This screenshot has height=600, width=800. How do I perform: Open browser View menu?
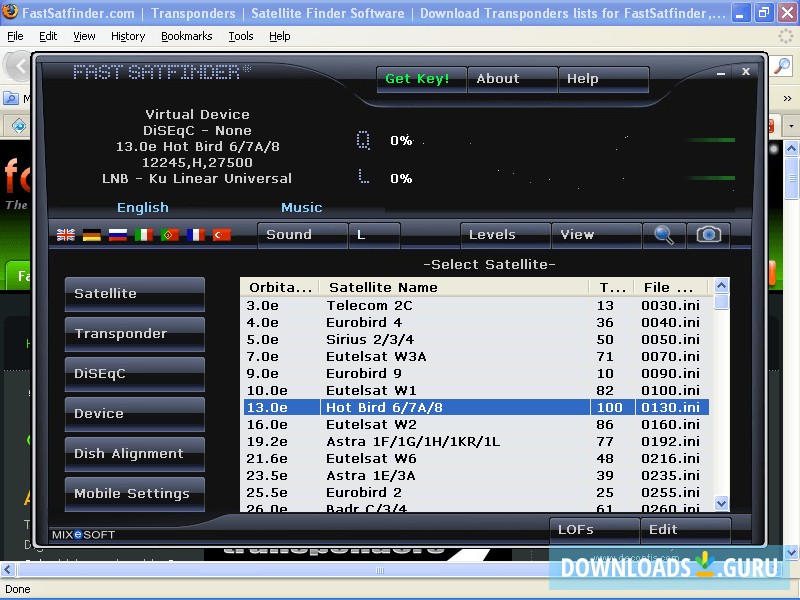tap(84, 36)
